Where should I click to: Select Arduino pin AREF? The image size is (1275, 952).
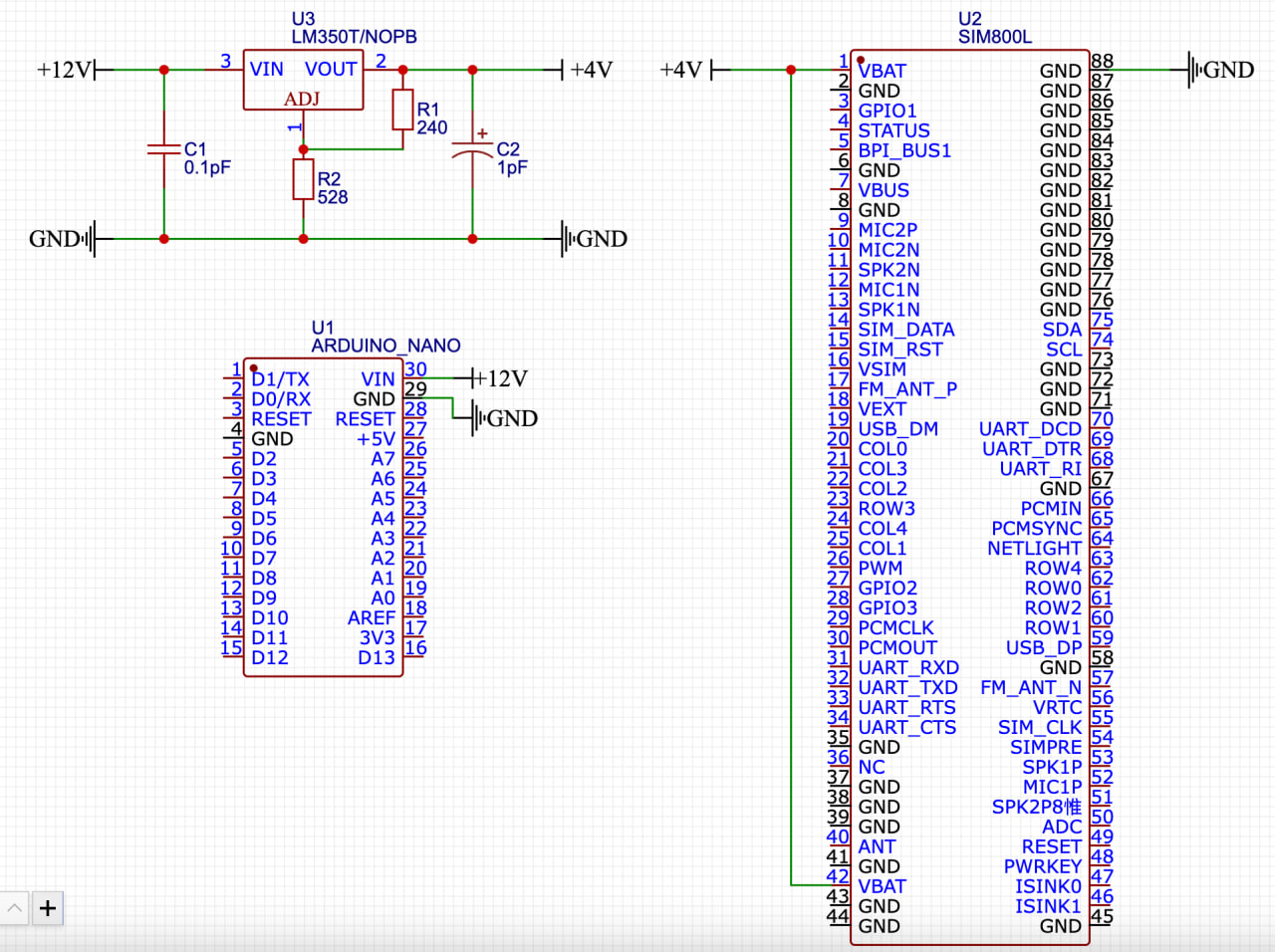tap(372, 618)
